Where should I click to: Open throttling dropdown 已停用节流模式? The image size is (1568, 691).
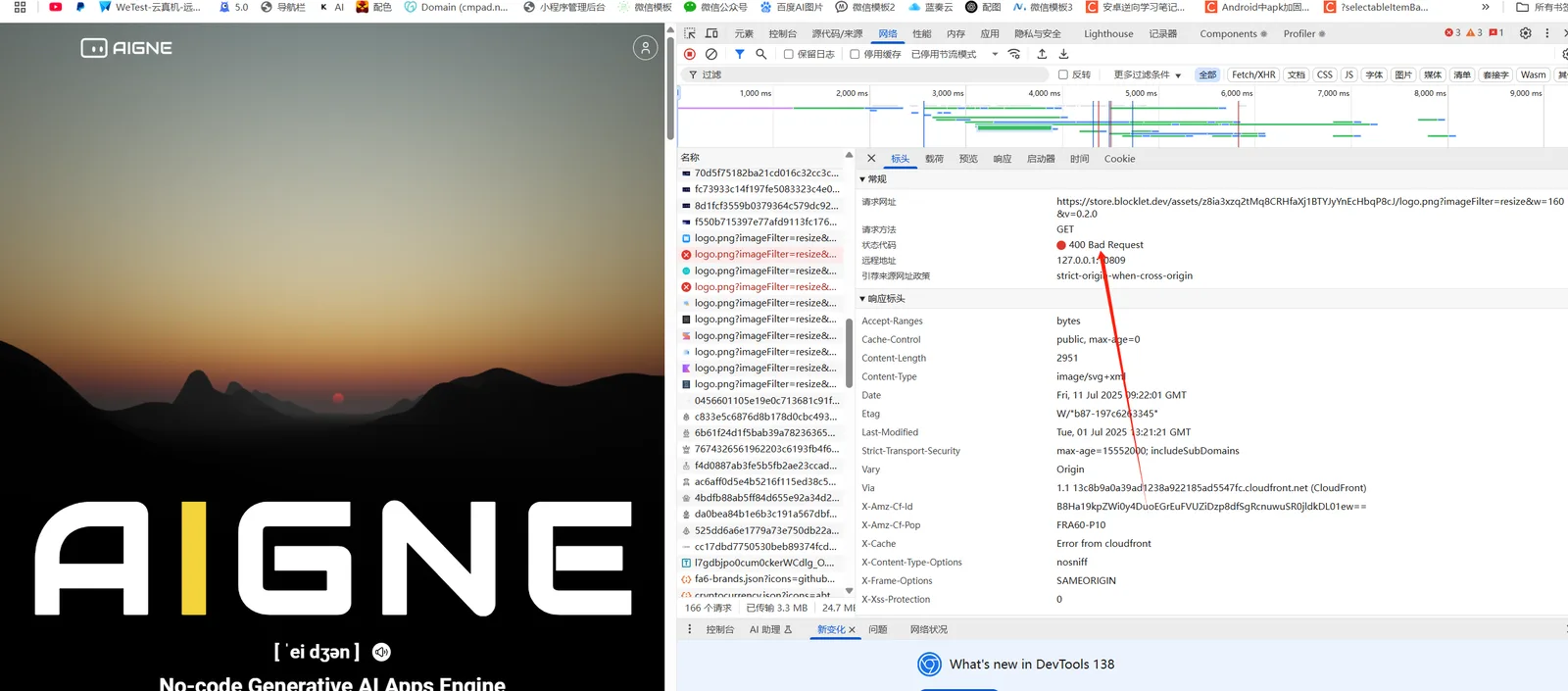coord(955,54)
